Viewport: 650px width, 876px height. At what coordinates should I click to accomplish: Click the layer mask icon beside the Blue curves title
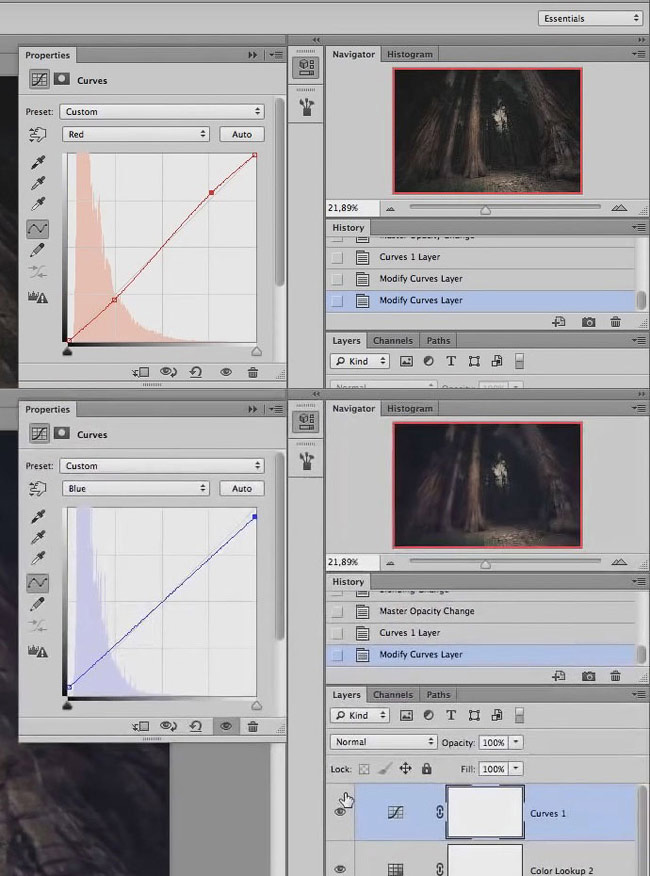[x=61, y=433]
